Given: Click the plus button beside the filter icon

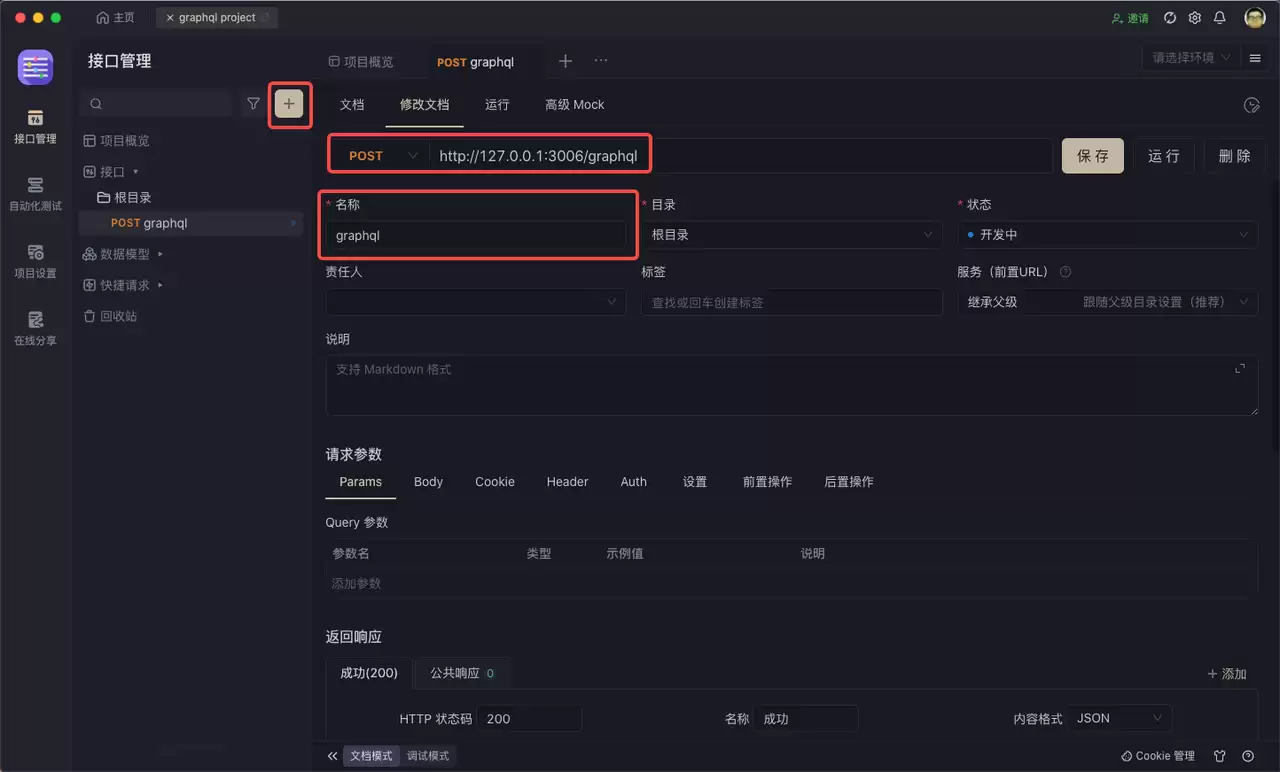Looking at the screenshot, I should coord(289,103).
